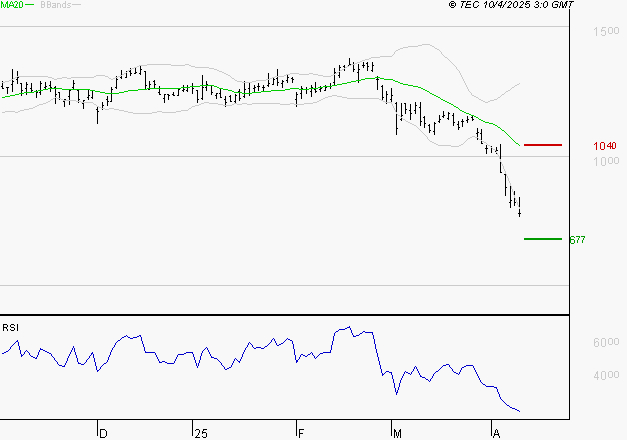This screenshot has width=627, height=440.
Task: Select the red resistance line marker
Action: pyautogui.click(x=543, y=145)
